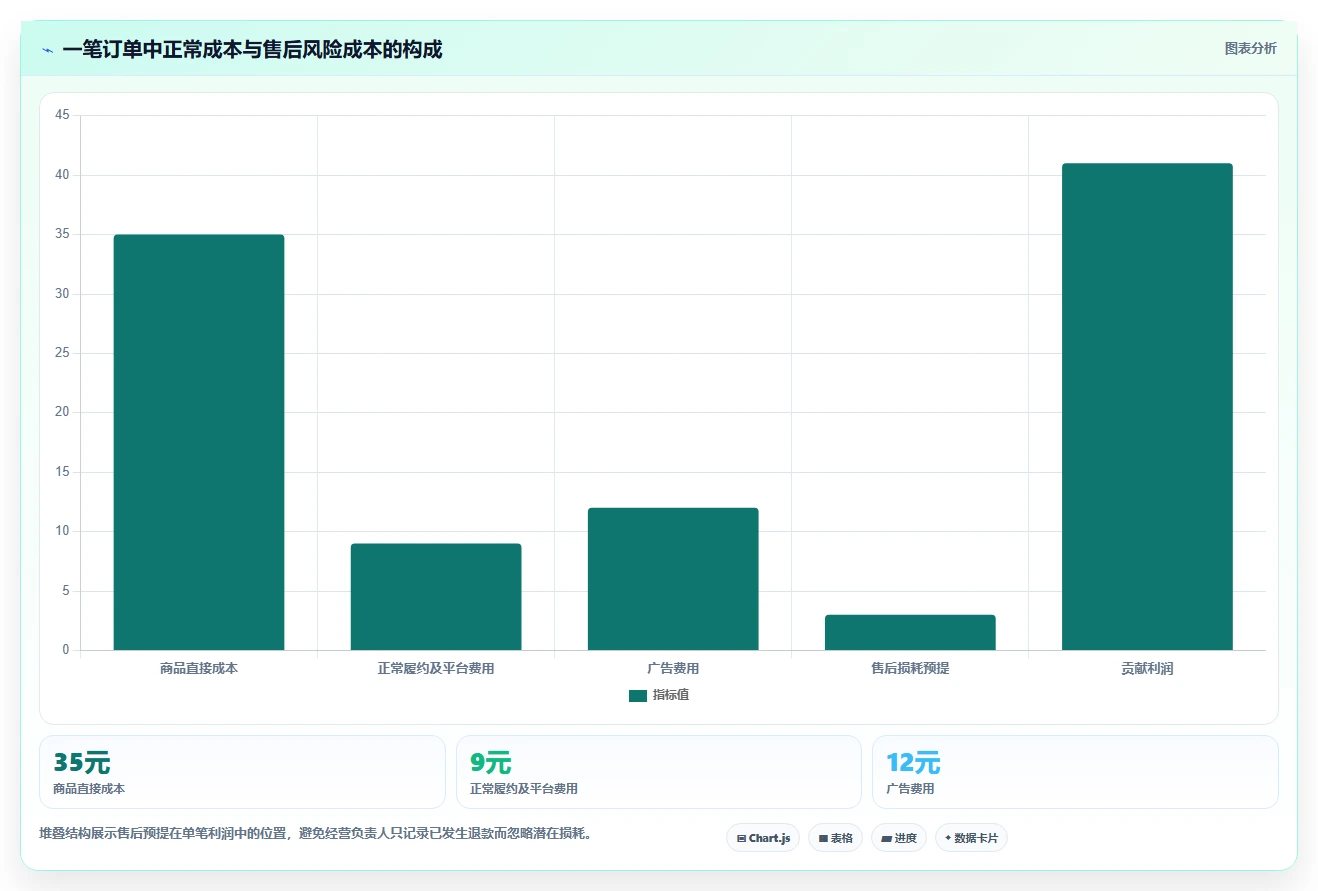
Task: Click the 9元 value card
Action: (x=658, y=772)
